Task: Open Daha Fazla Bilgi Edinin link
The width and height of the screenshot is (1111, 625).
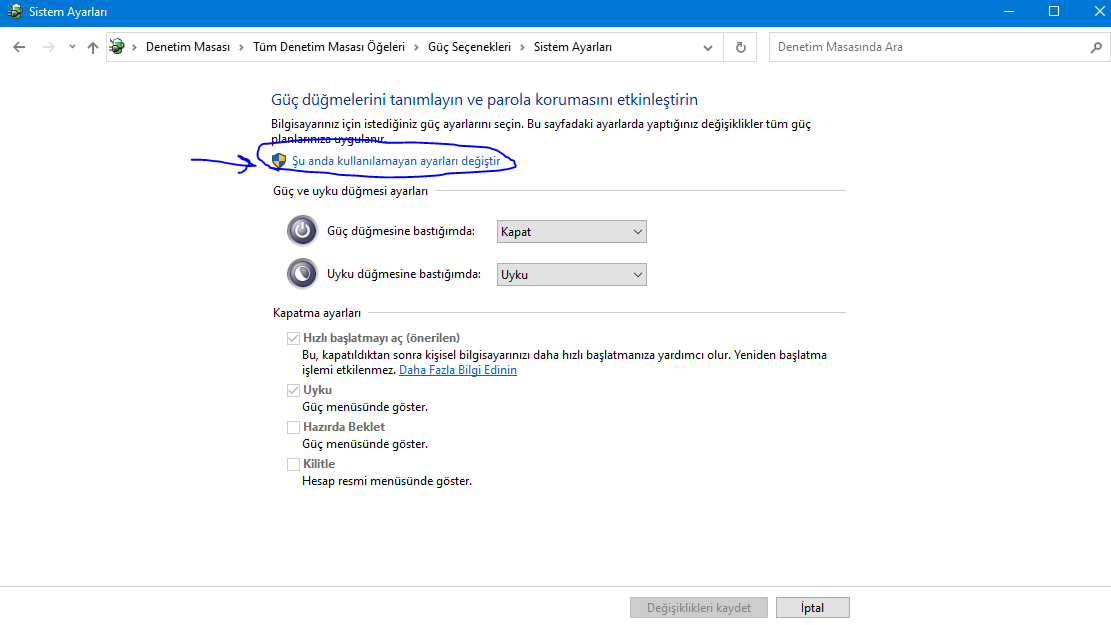Action: (x=458, y=370)
